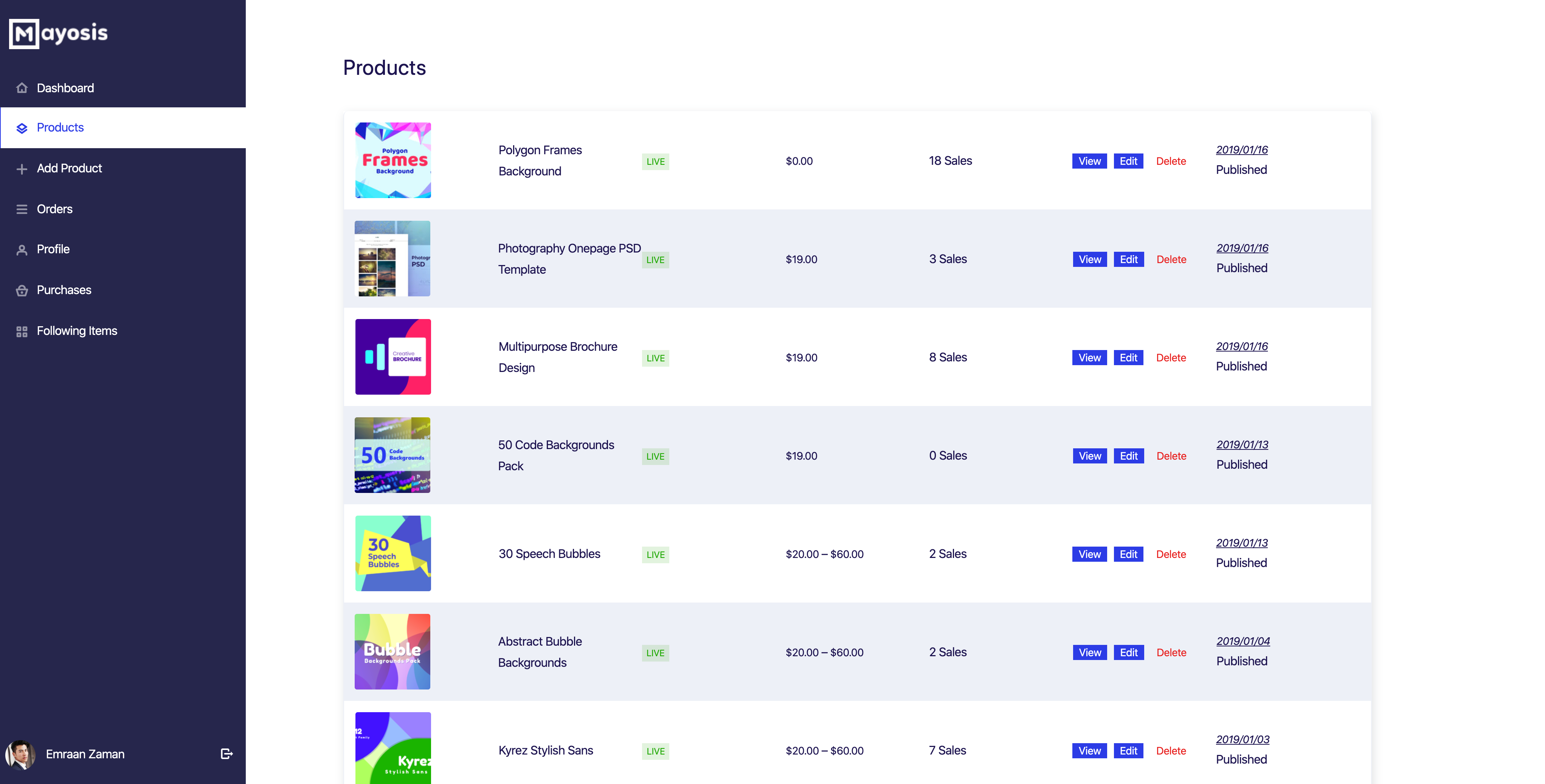Click the Orders list icon
Viewport: 1545px width, 784px height.
tap(22, 209)
